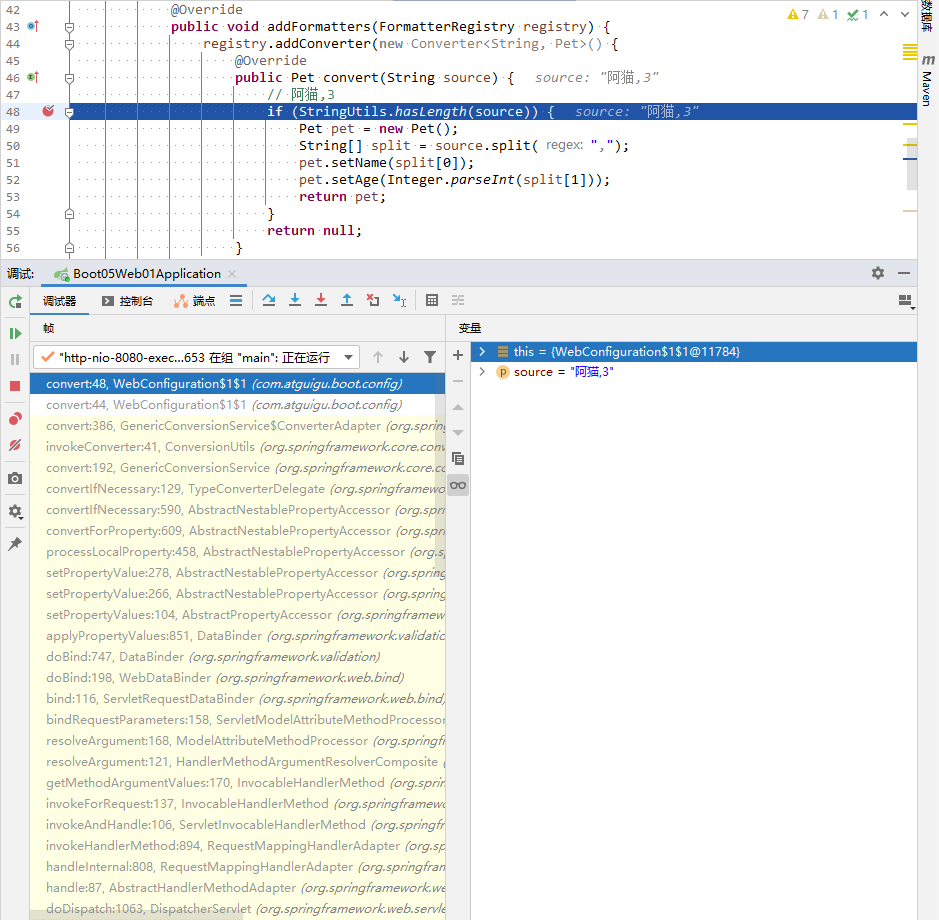Go to next frame with down arrow
The image size is (939, 920).
404,358
